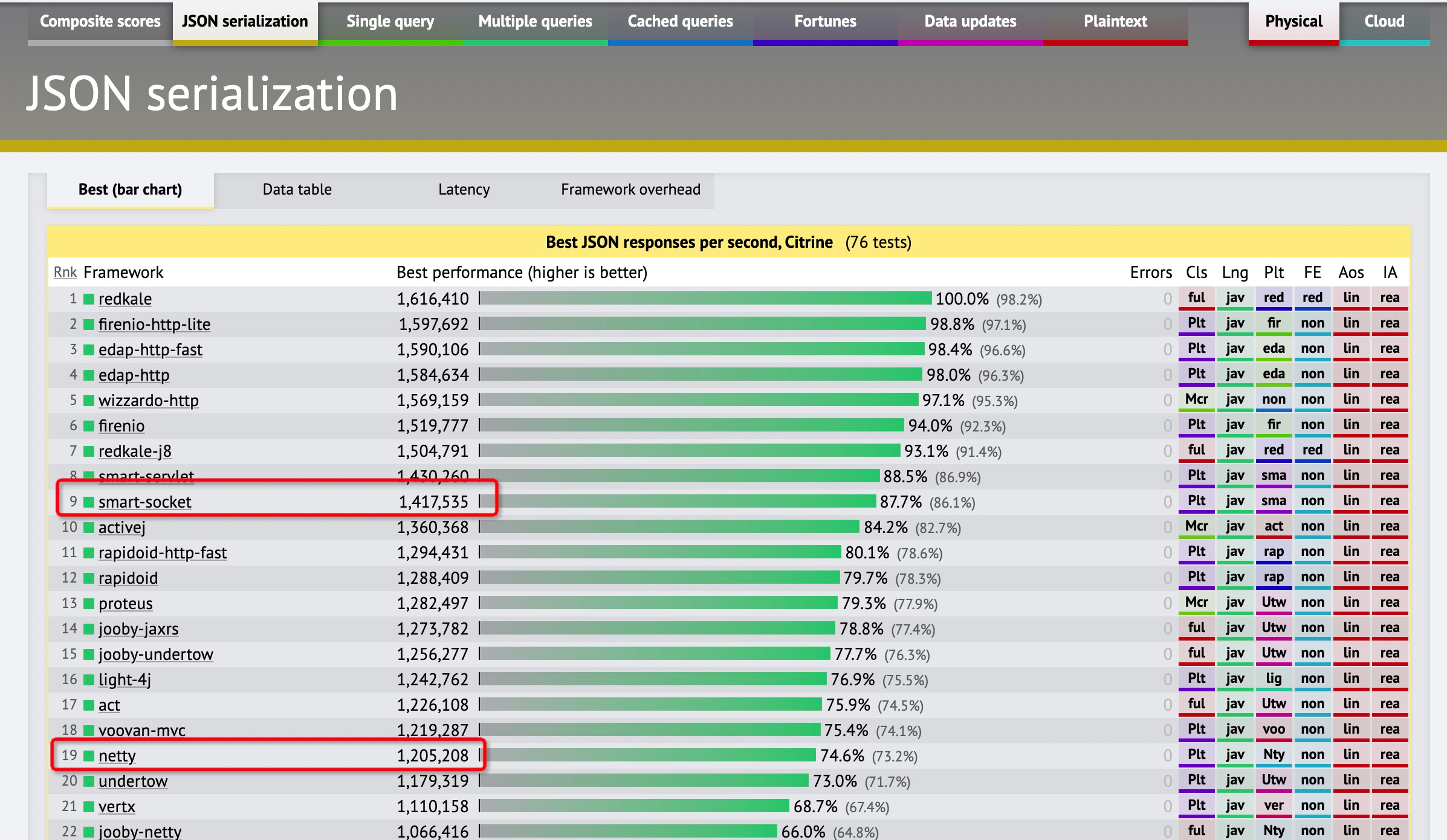
Task: Click the green square beside netty
Action: (89, 755)
